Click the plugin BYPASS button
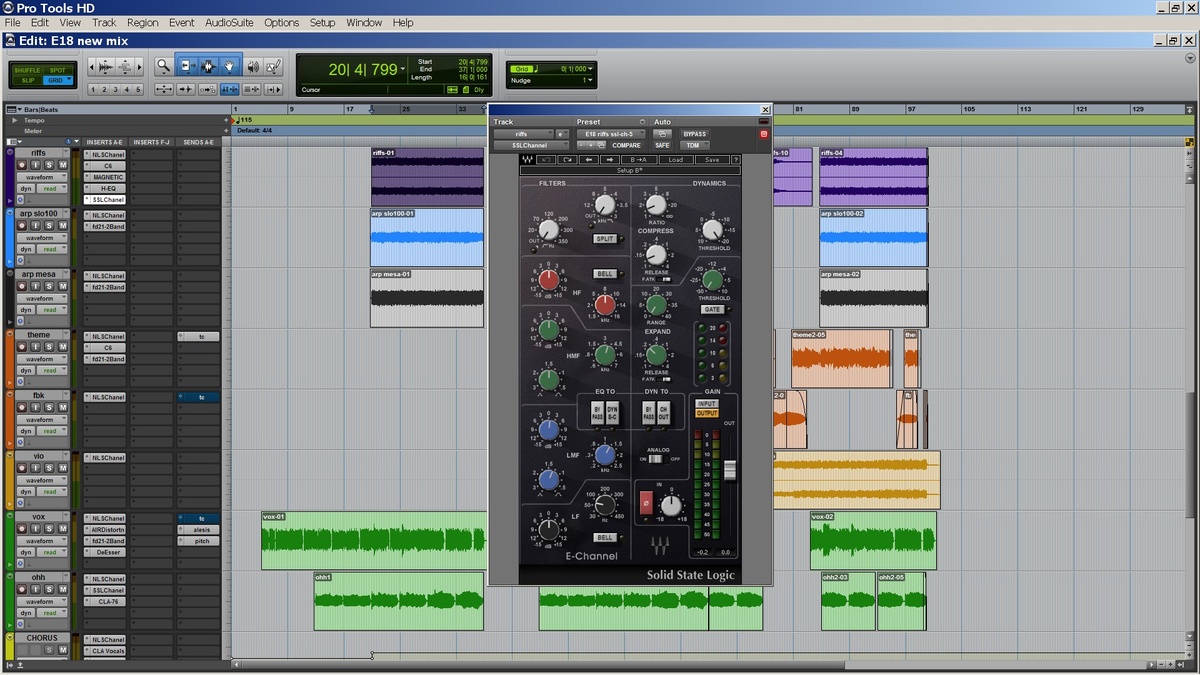 click(x=695, y=134)
